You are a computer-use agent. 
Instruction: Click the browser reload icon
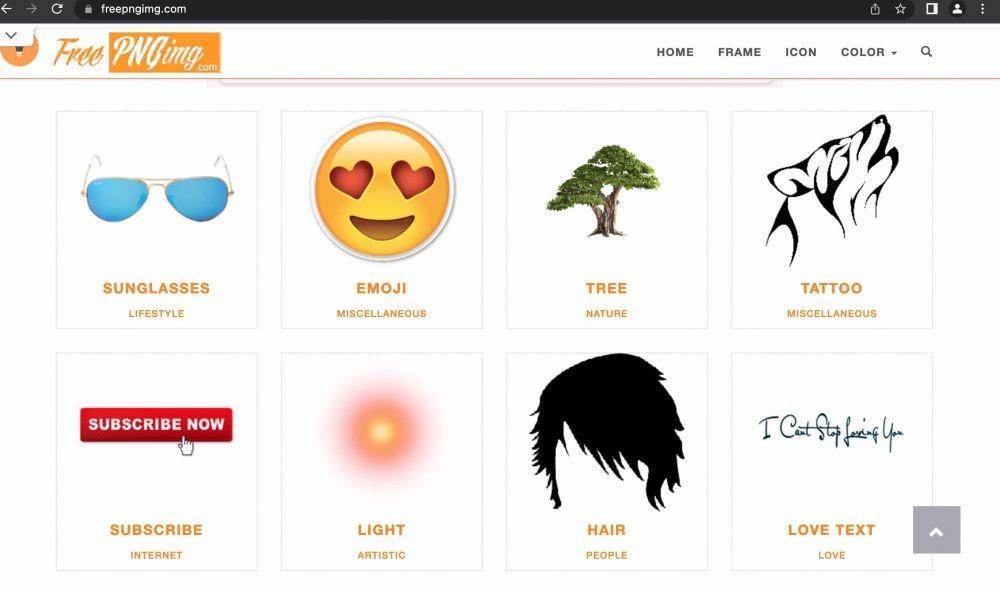57,9
